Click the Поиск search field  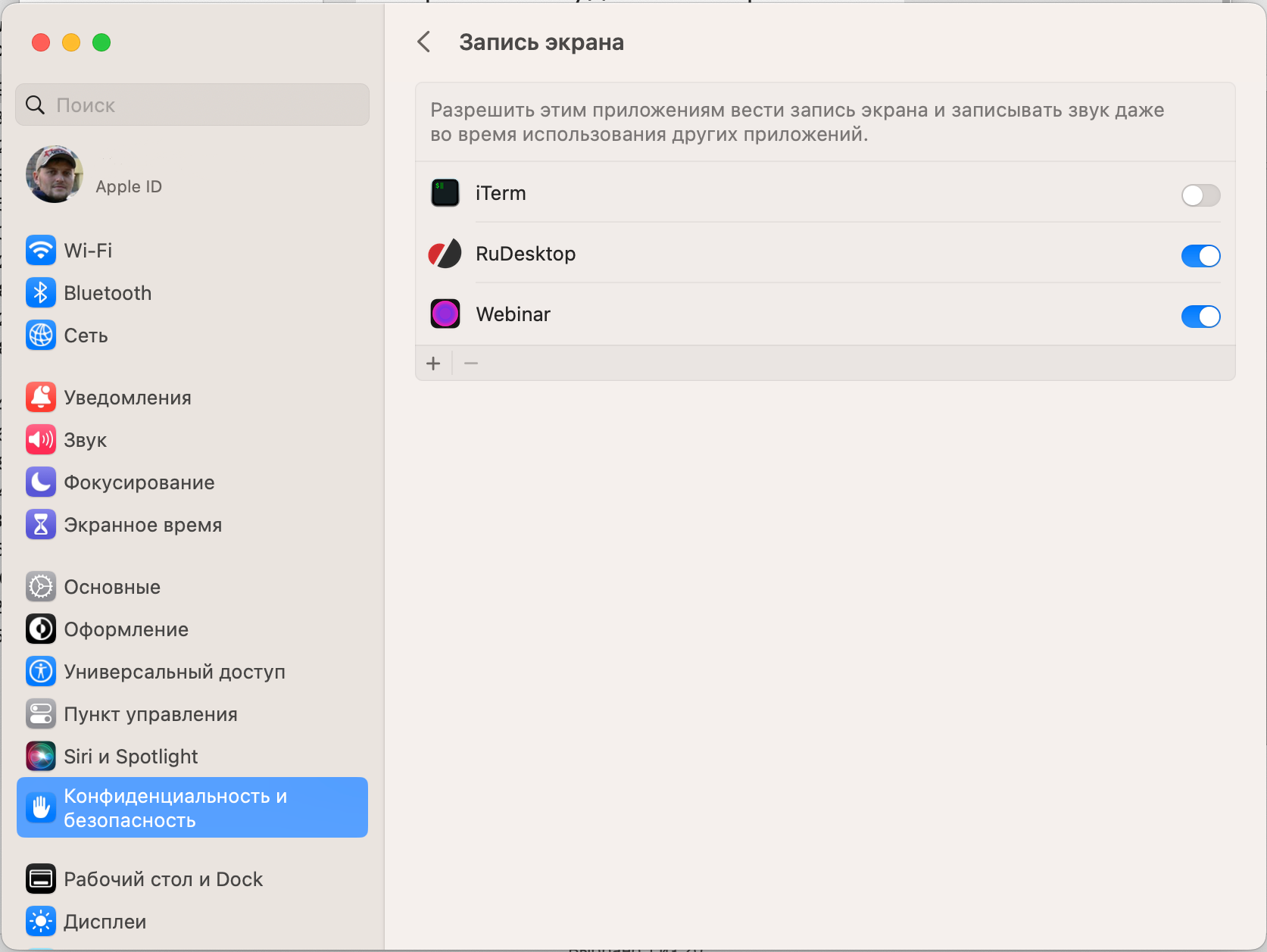point(192,105)
